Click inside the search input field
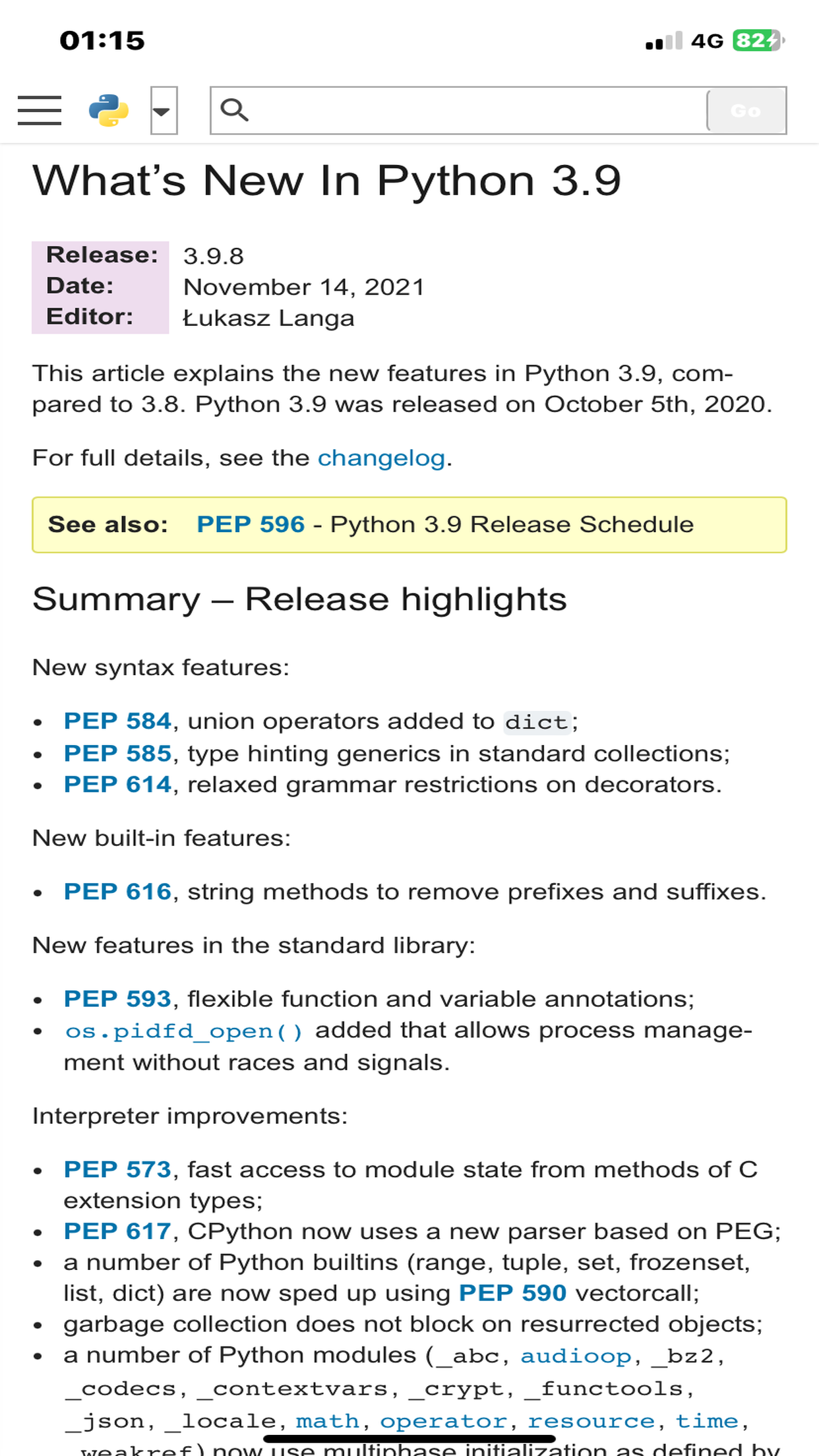The width and height of the screenshot is (819, 1456). point(462,109)
